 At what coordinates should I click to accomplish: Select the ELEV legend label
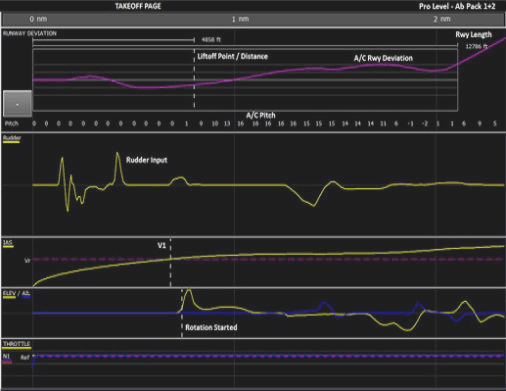[9, 293]
